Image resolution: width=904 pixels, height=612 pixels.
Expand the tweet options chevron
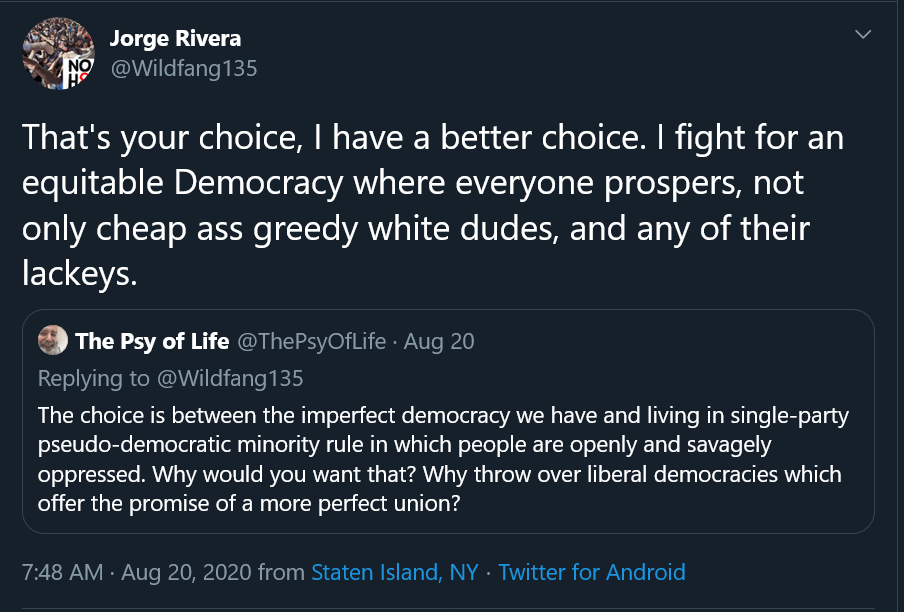point(863,36)
